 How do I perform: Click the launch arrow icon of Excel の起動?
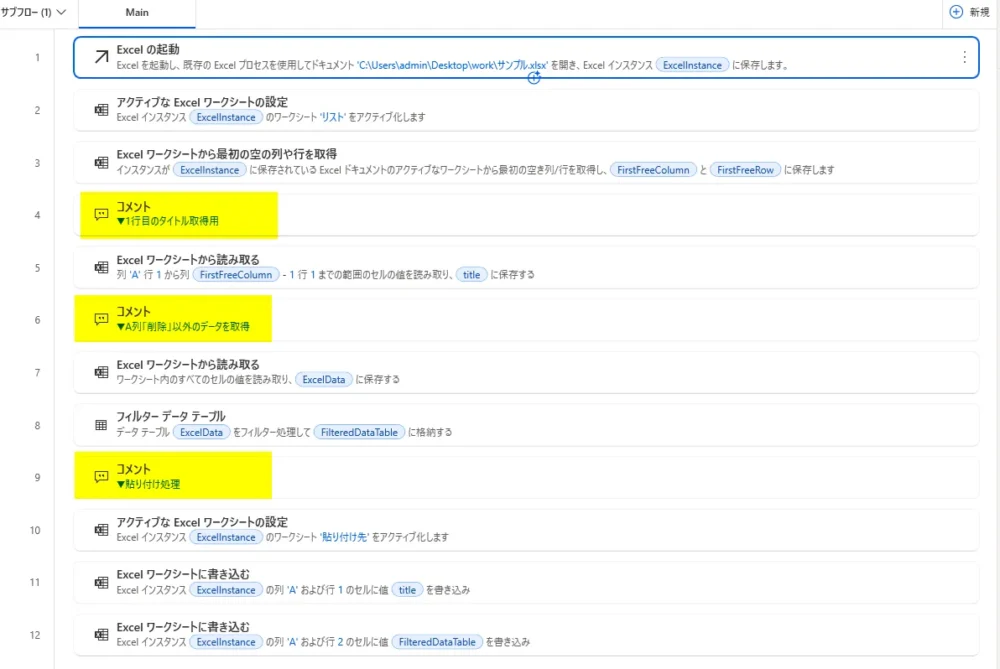pyautogui.click(x=101, y=57)
